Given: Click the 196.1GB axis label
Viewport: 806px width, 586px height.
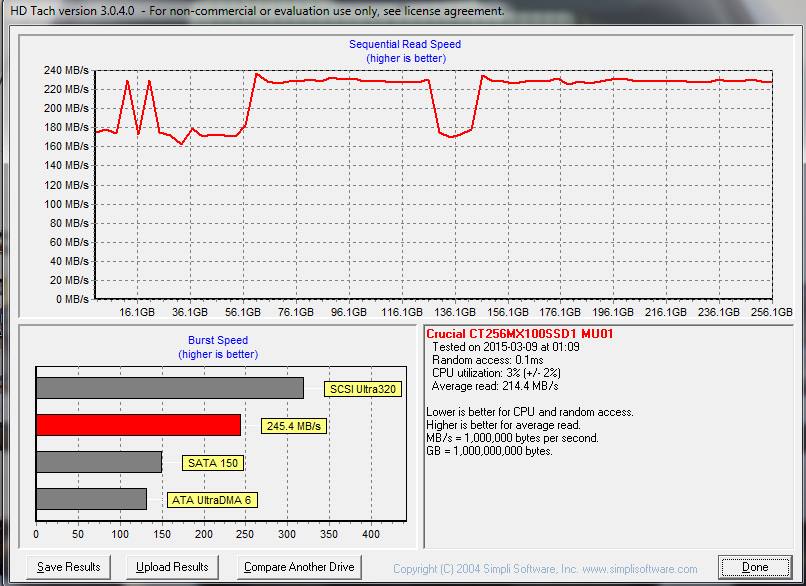Looking at the screenshot, I should tap(613, 312).
